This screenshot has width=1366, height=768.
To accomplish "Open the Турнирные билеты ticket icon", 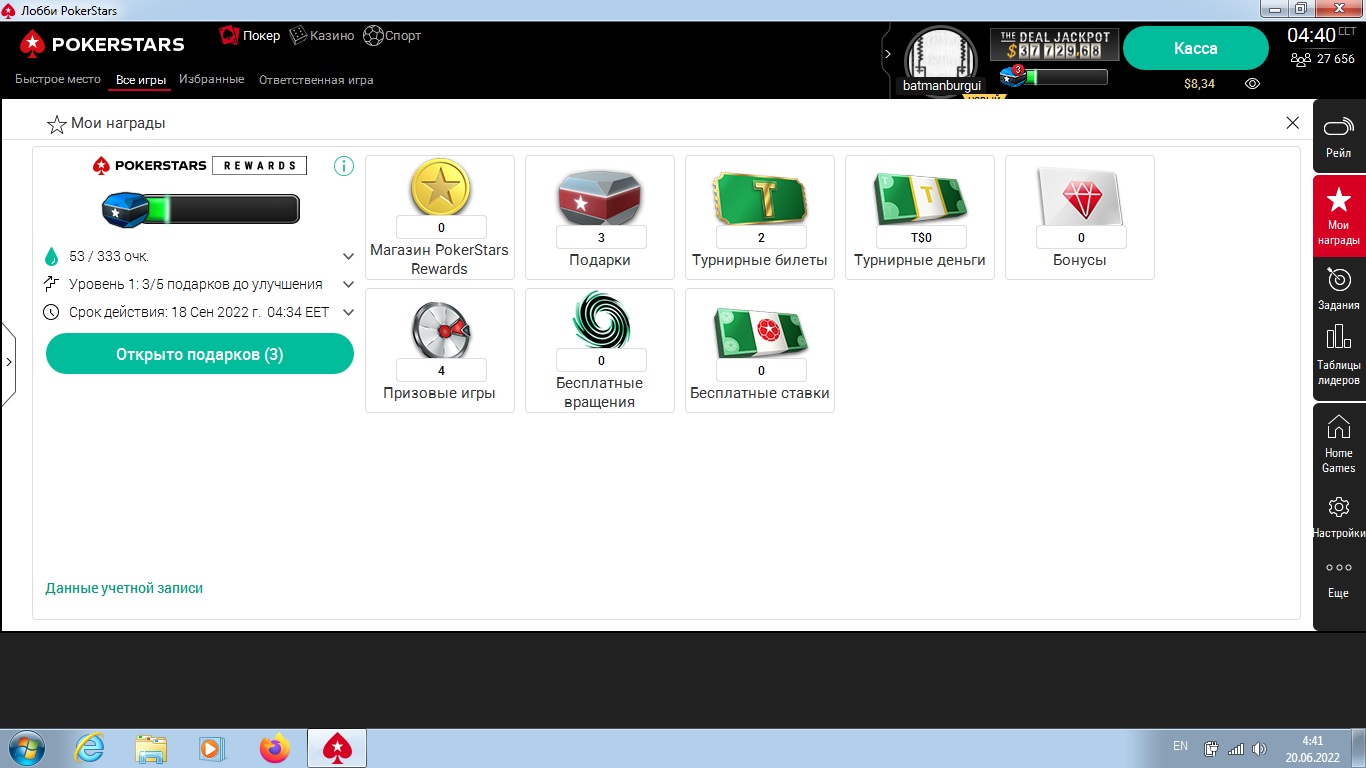I will (760, 197).
